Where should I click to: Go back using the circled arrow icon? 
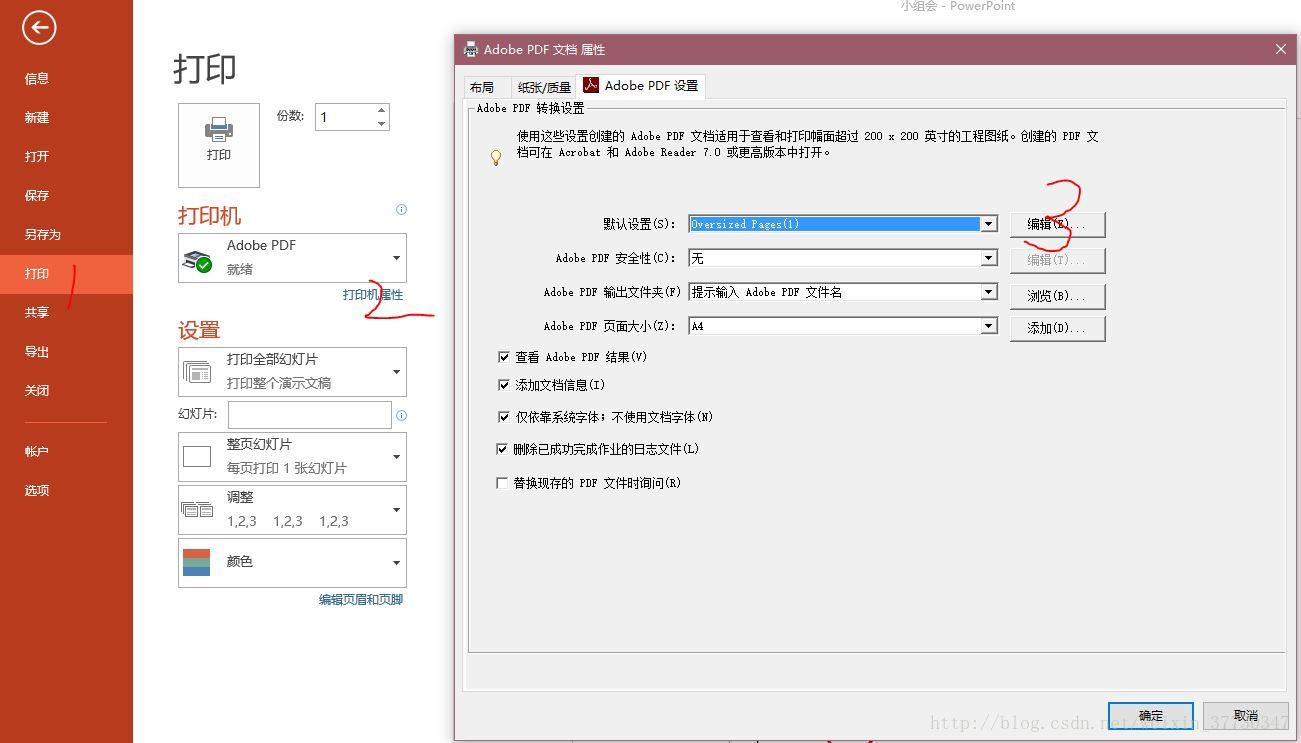[39, 28]
